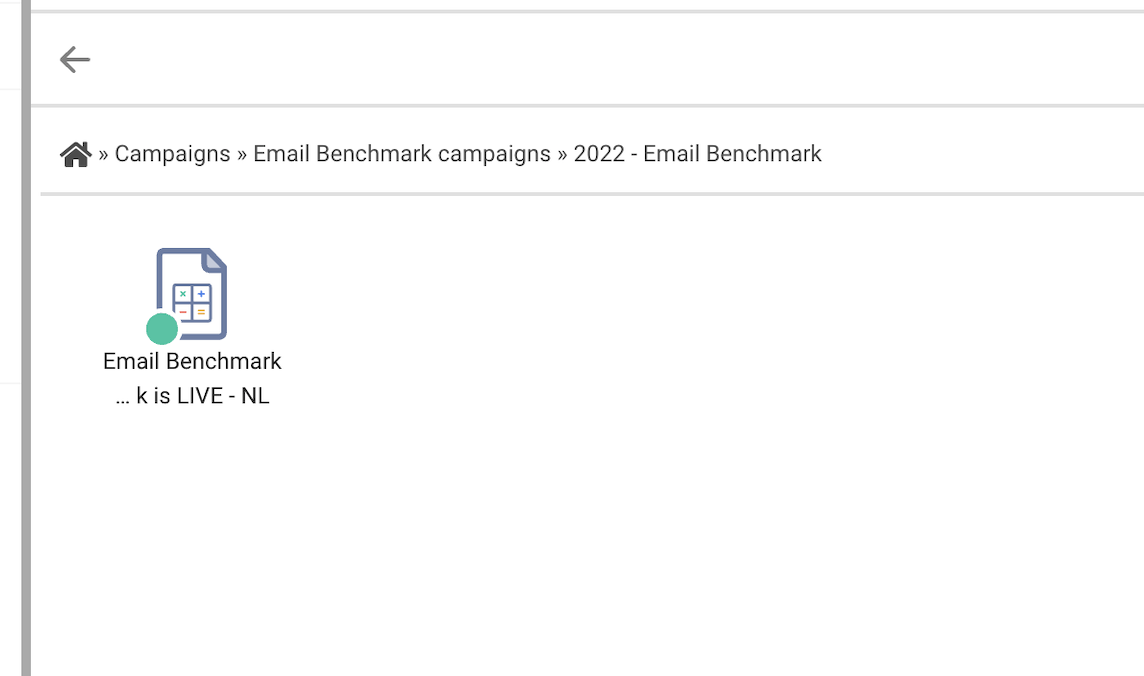Image resolution: width=1144 pixels, height=676 pixels.
Task: Click the » separator before 2022
Action: 562,155
